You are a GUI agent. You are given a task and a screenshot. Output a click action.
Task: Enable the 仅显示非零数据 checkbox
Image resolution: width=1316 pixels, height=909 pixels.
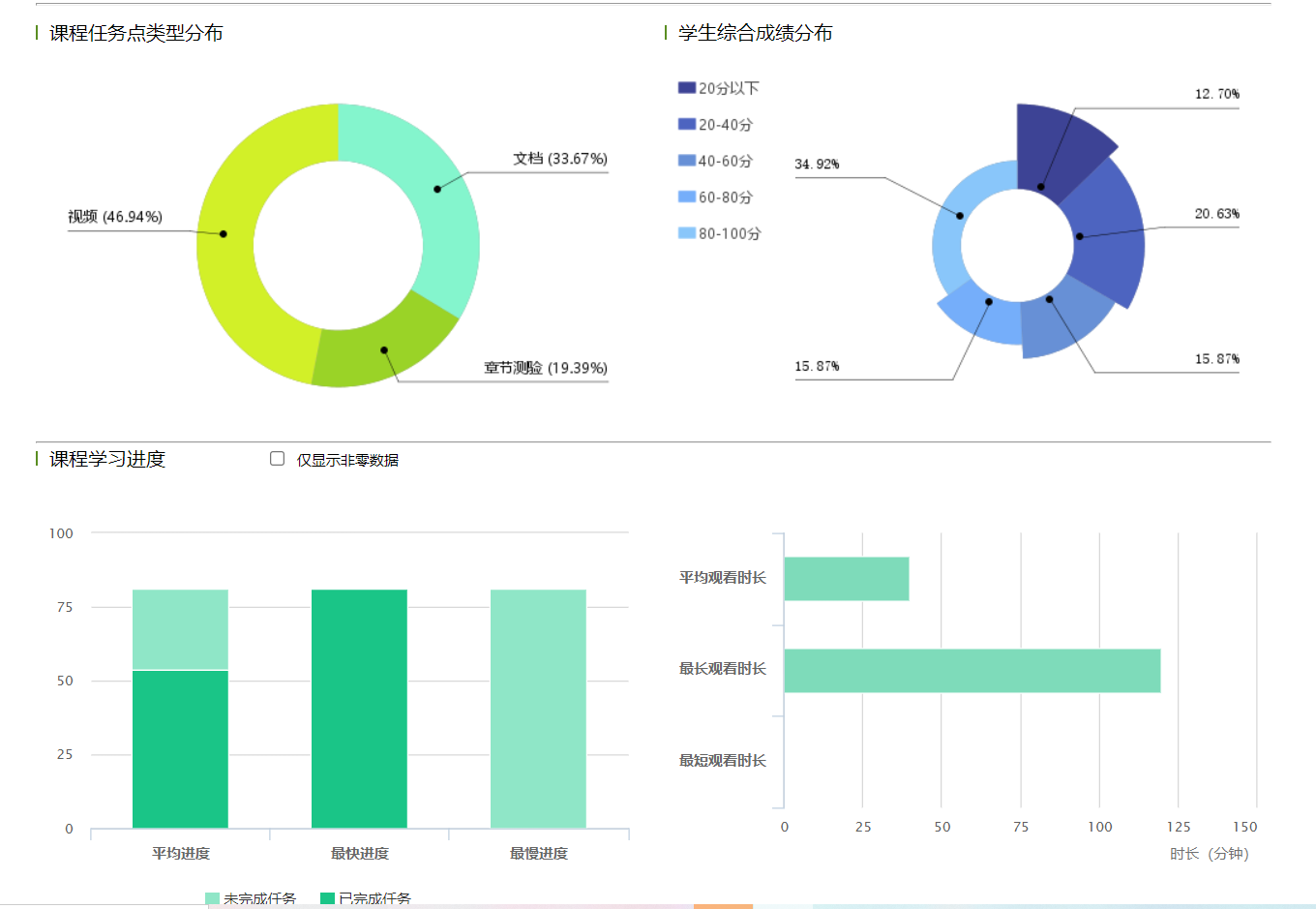pos(278,459)
